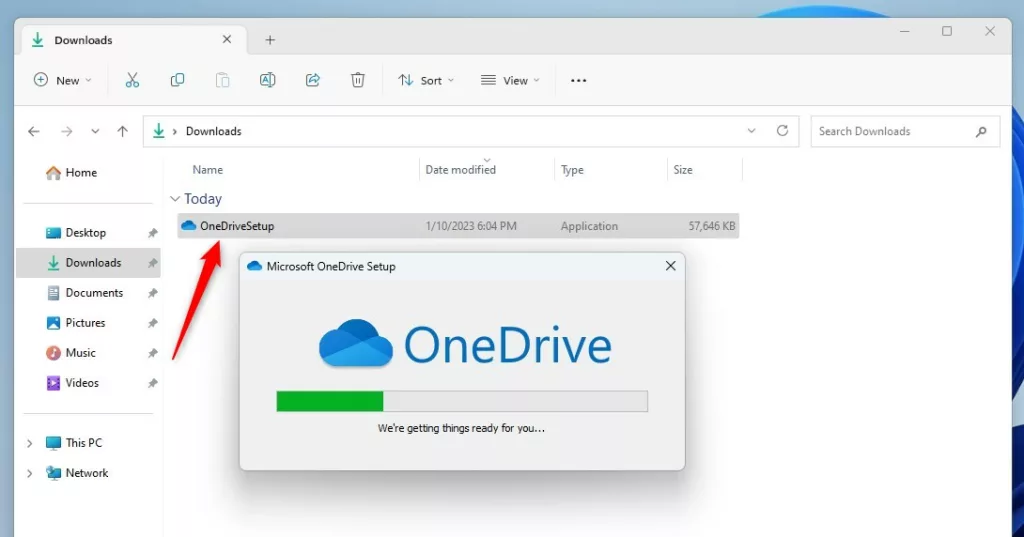Open Home in the sidebar
The height and width of the screenshot is (537, 1024).
pyautogui.click(x=72, y=172)
